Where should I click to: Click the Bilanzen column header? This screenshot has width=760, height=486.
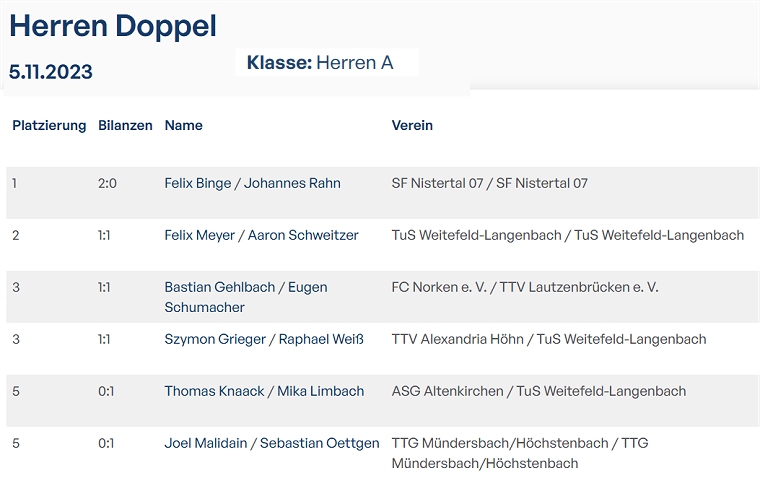[x=125, y=125]
